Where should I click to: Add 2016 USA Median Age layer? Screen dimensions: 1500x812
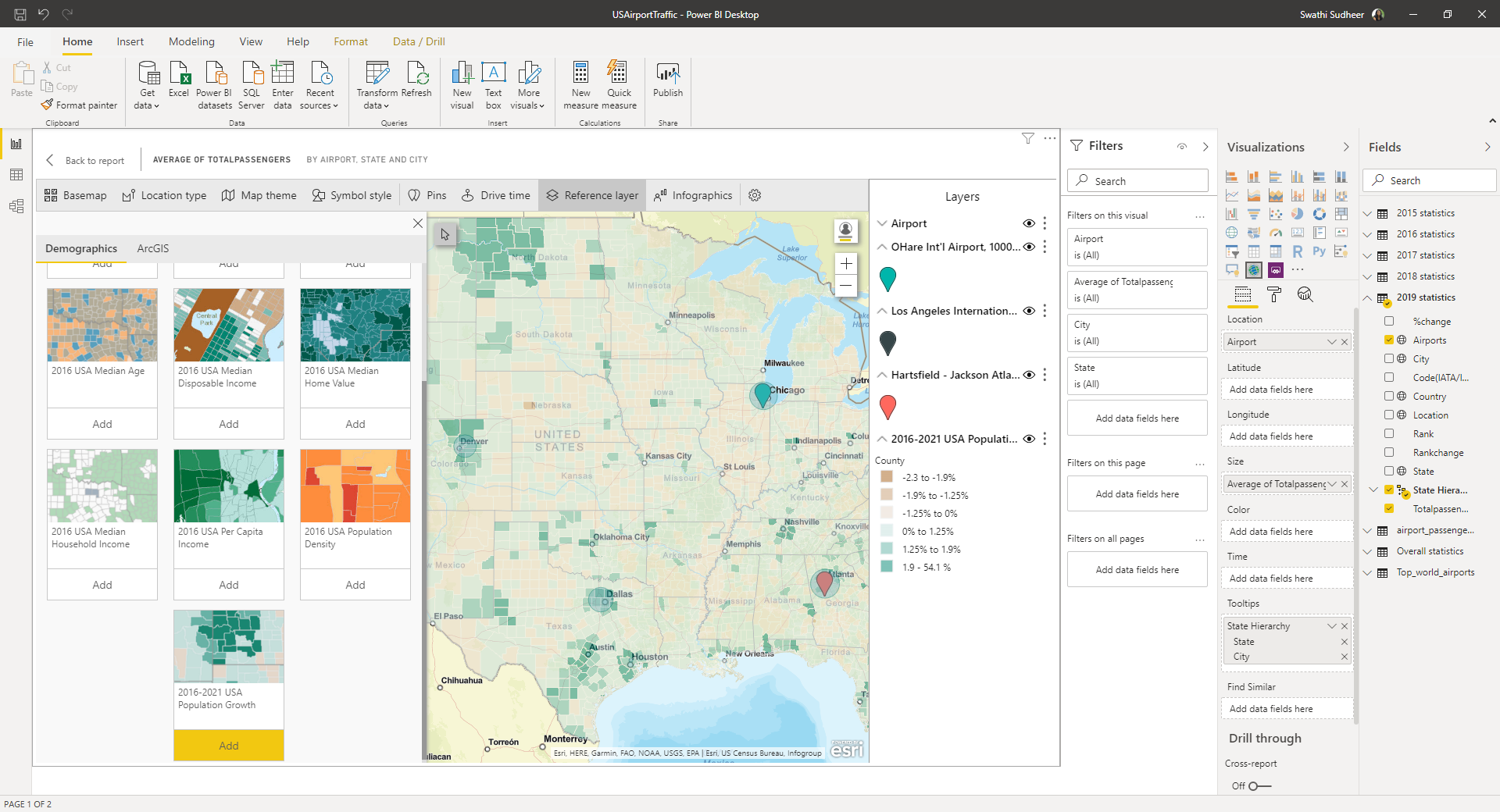point(102,424)
